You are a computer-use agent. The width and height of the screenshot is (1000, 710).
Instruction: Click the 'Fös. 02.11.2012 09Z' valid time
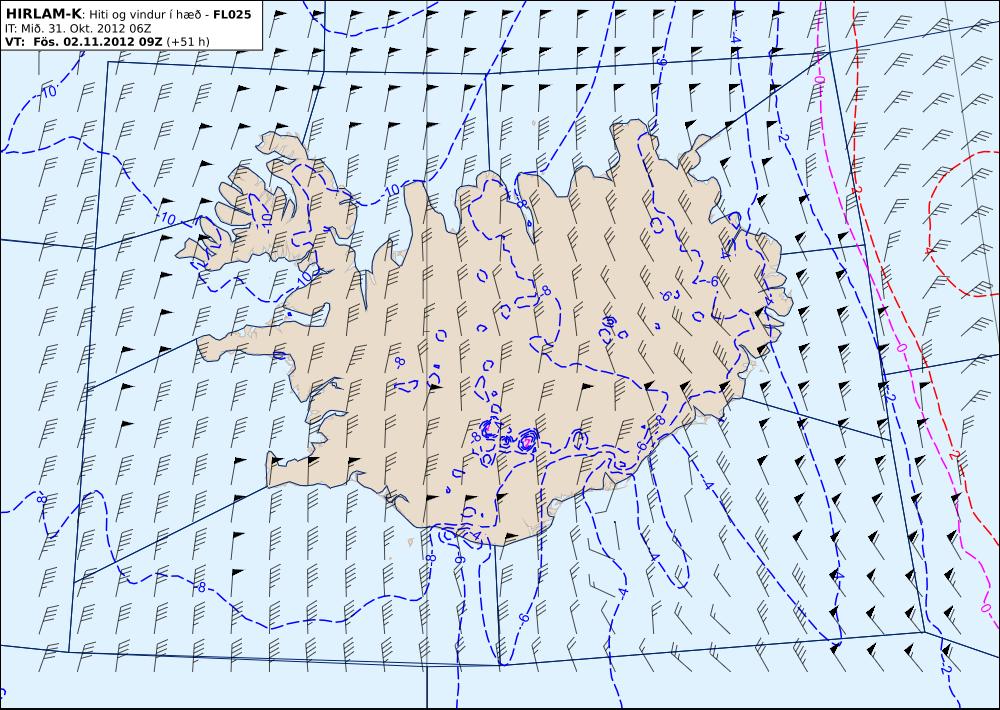[x=98, y=41]
